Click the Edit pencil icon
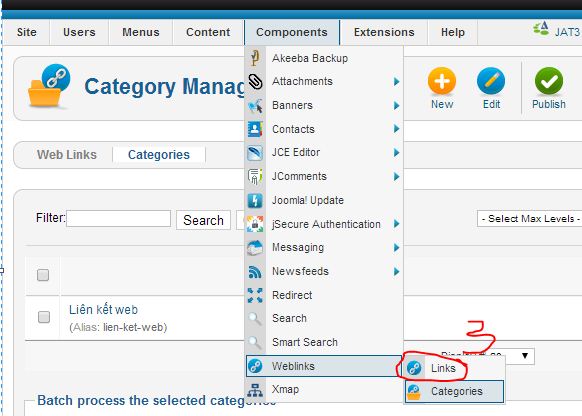 point(491,81)
